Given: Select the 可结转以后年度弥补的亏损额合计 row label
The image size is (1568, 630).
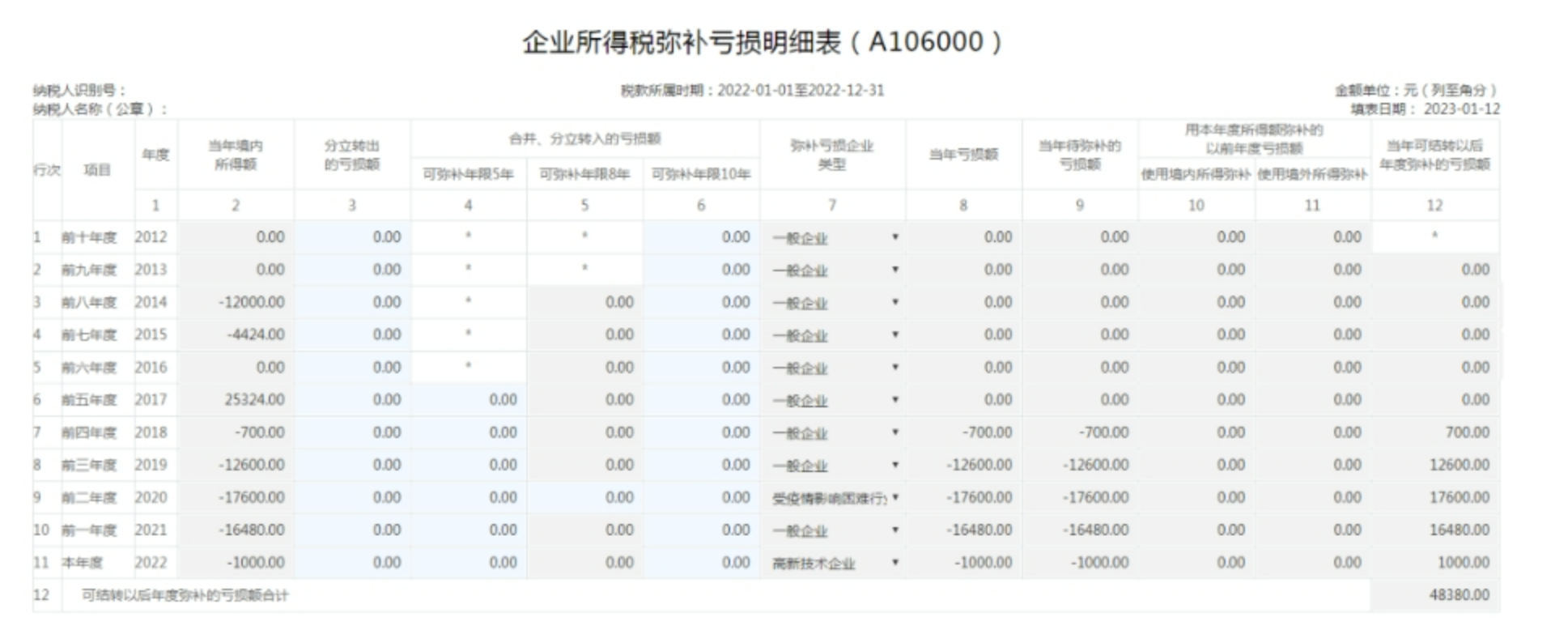Looking at the screenshot, I should click(185, 596).
